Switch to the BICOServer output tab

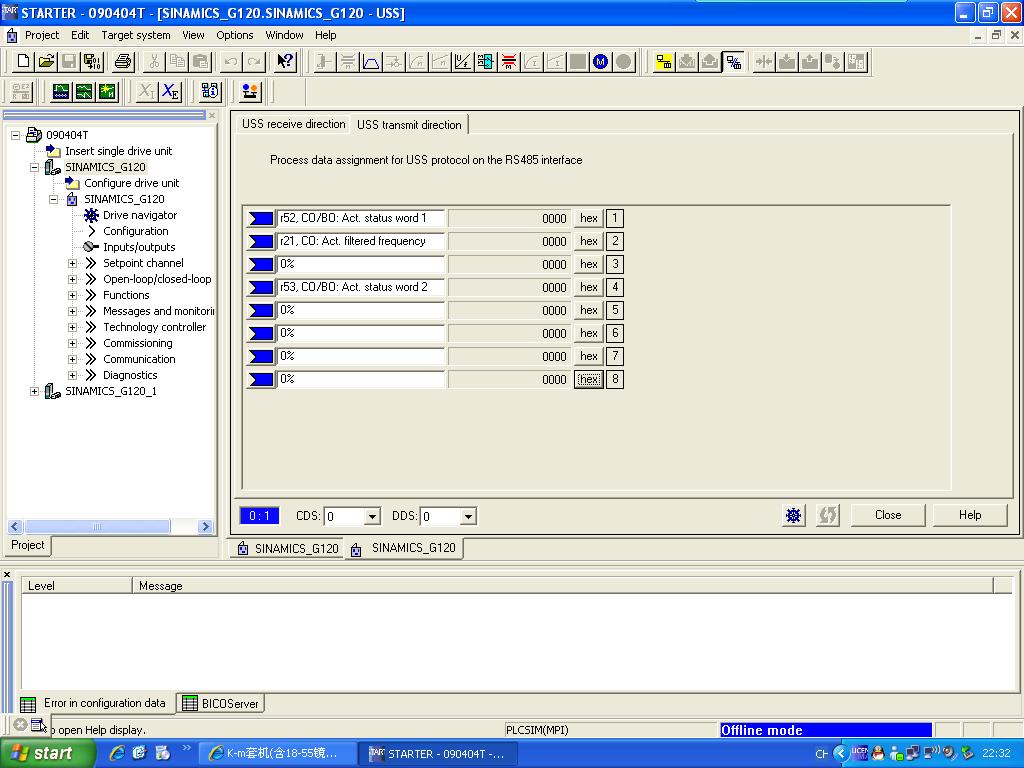click(x=221, y=703)
